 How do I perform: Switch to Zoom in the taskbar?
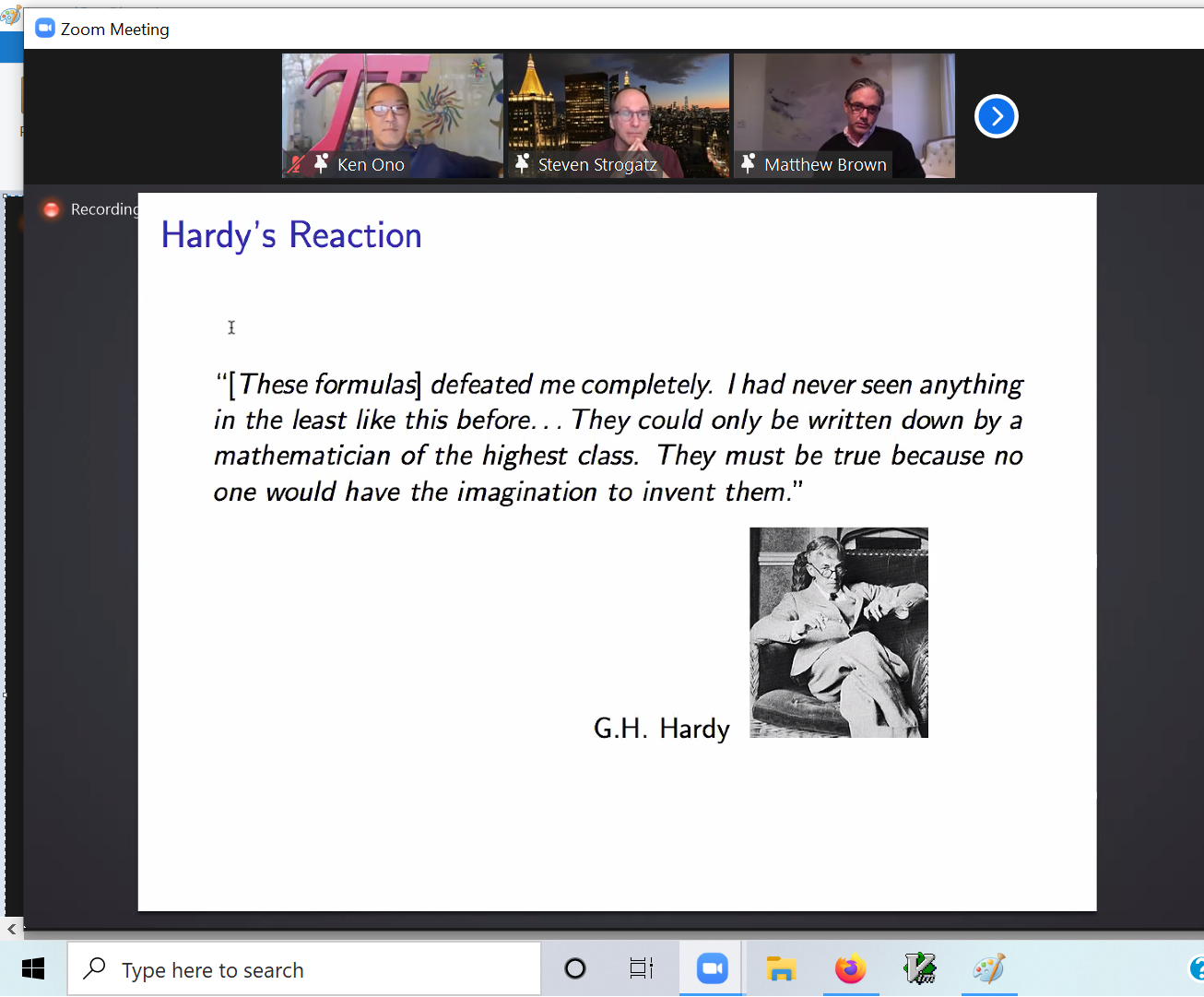click(x=712, y=968)
